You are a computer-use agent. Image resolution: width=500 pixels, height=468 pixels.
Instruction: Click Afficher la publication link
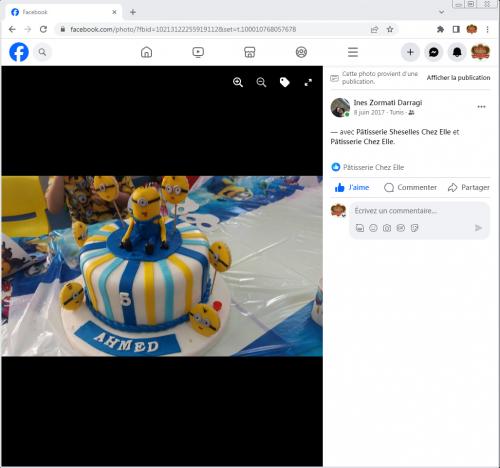pos(458,78)
